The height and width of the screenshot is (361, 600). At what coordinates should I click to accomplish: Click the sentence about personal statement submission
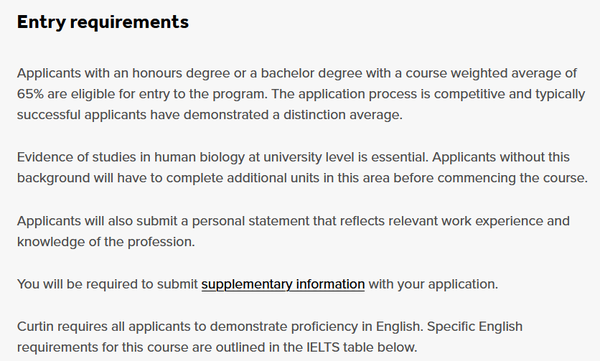(293, 231)
